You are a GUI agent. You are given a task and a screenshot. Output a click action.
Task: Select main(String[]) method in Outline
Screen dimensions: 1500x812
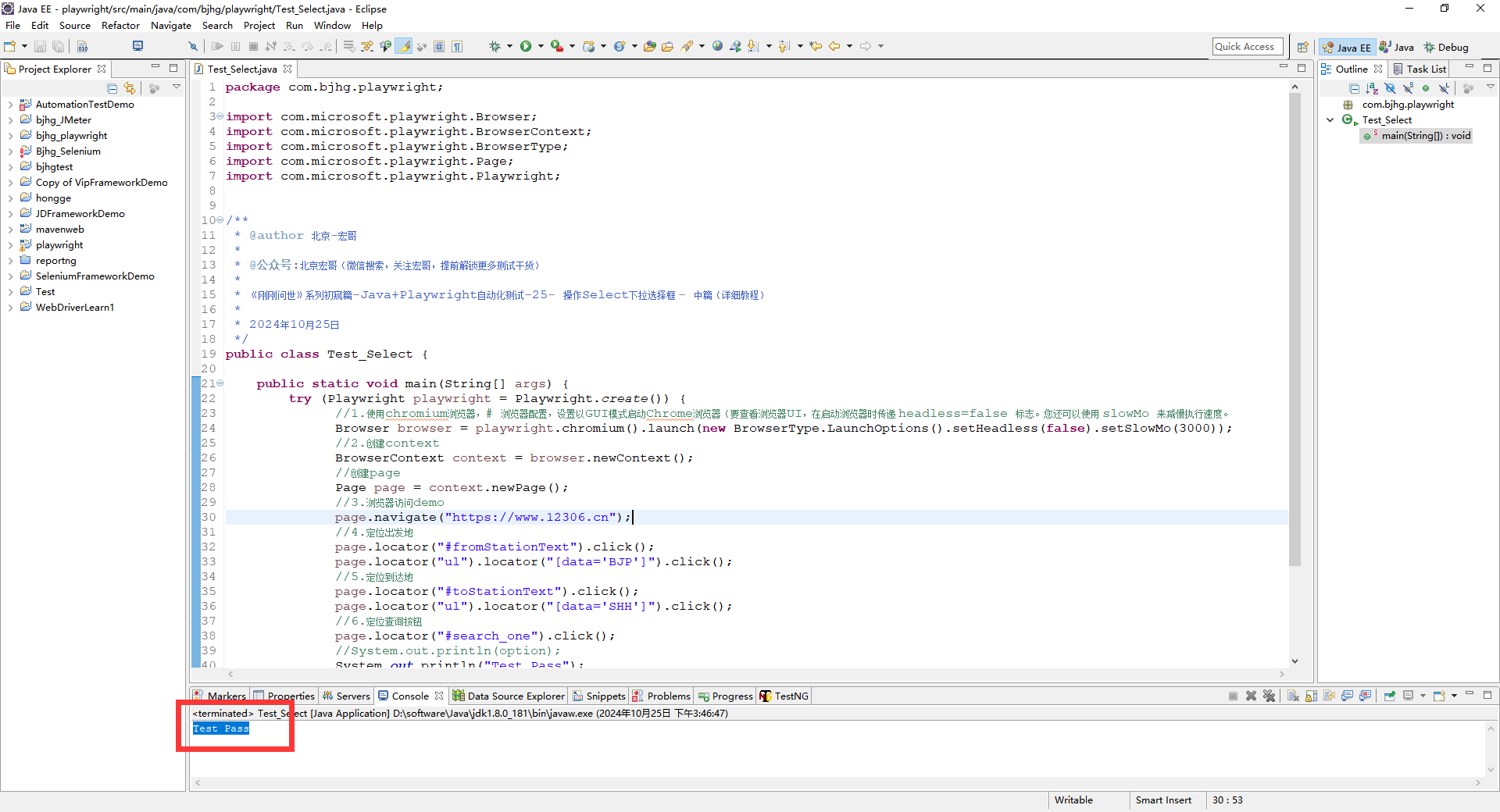tap(1425, 136)
